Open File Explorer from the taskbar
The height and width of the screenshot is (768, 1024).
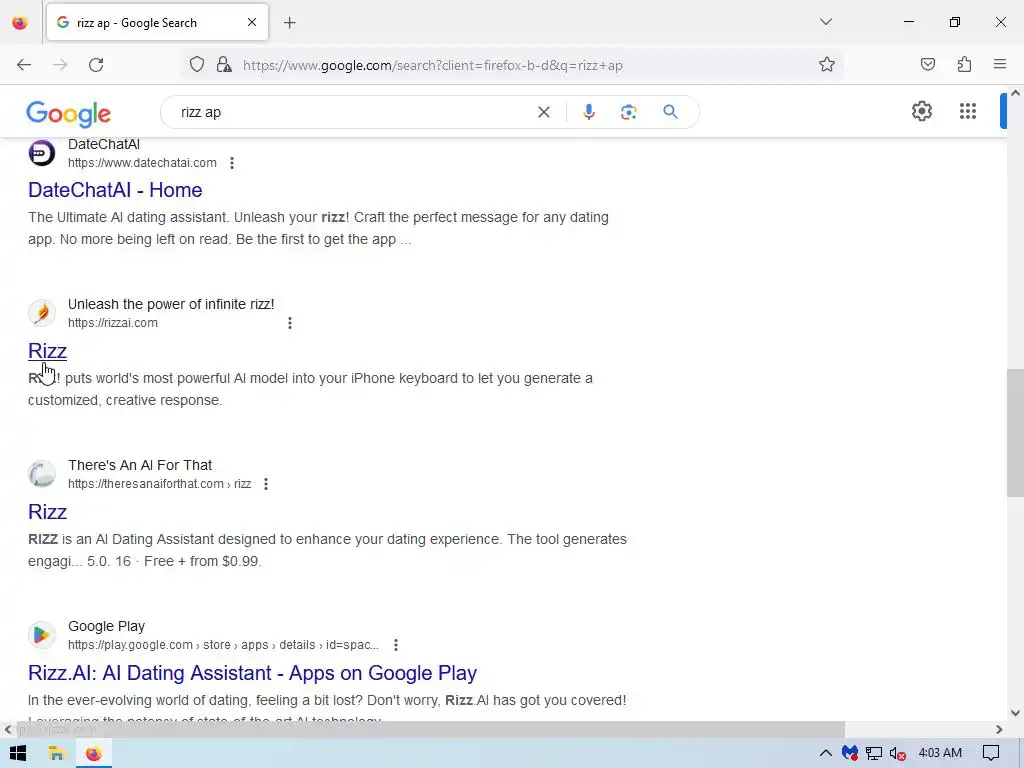pos(56,754)
